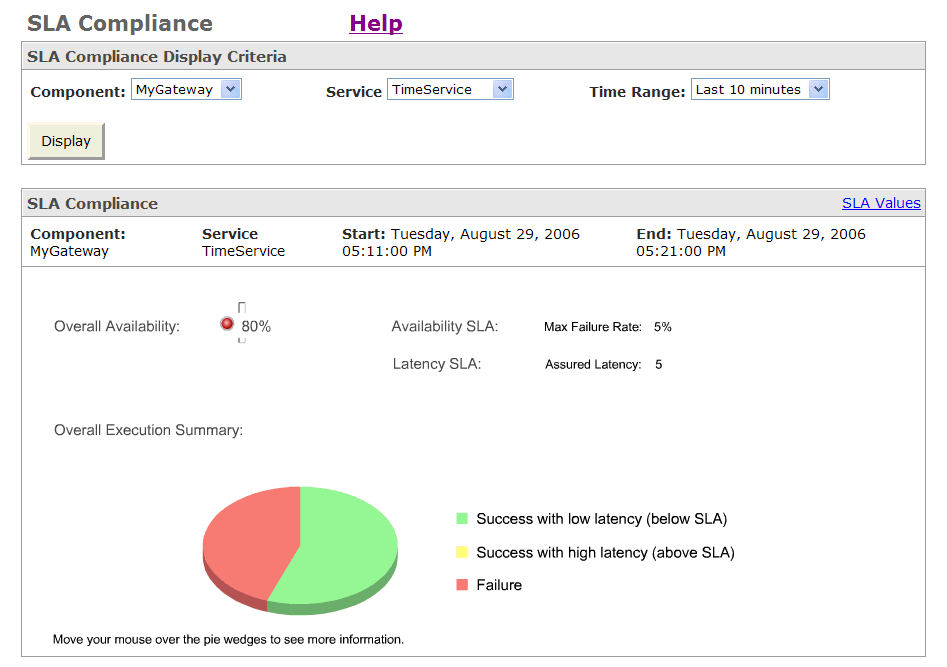Click the Failure legend label
This screenshot has width=947, height=667.
pos(499,585)
